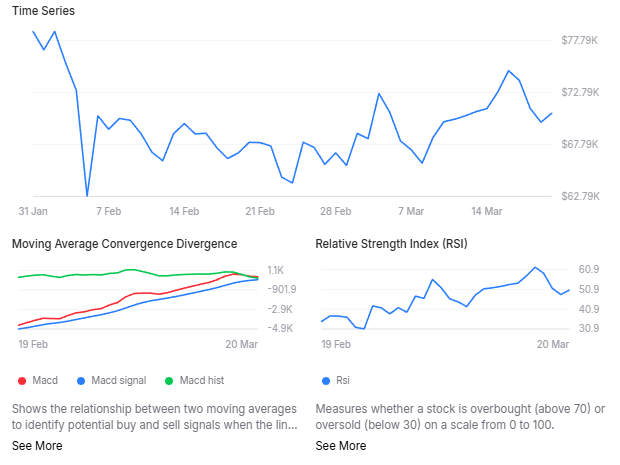
Task: Click the 7 Feb date label
Action: click(108, 212)
